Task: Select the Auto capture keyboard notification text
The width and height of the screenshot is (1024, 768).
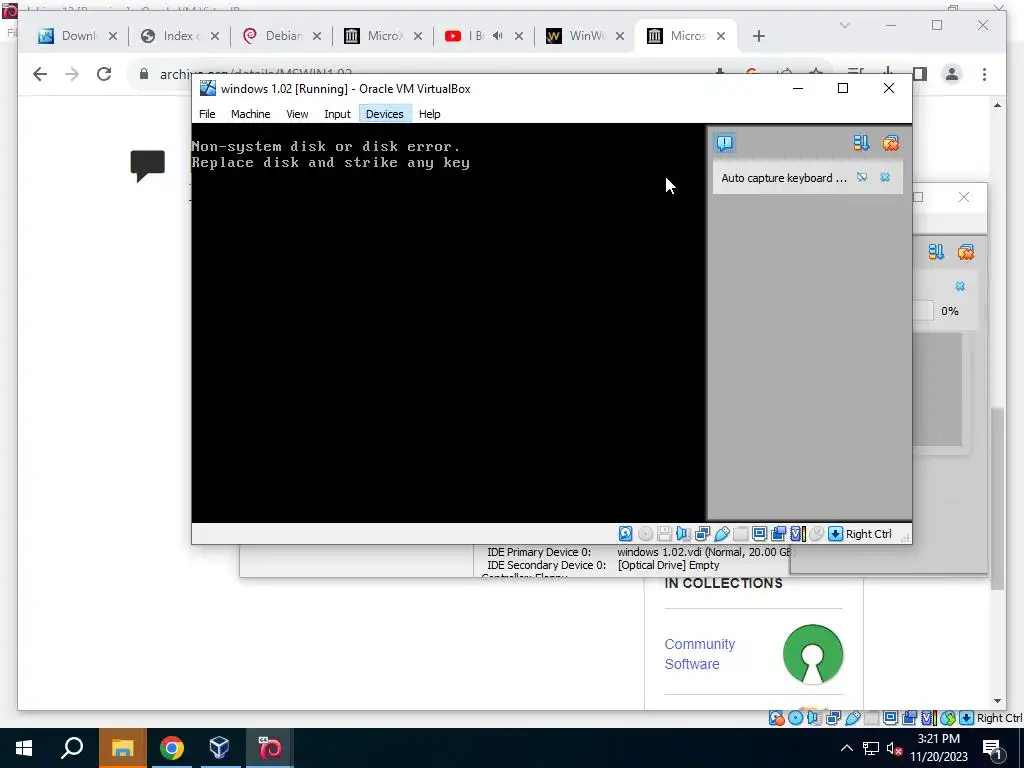Action: coord(784,178)
